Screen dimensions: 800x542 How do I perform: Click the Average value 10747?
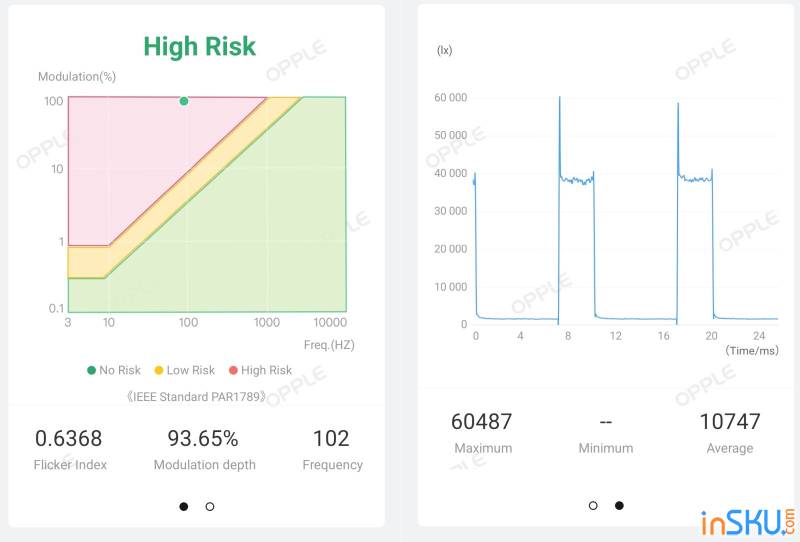click(730, 422)
